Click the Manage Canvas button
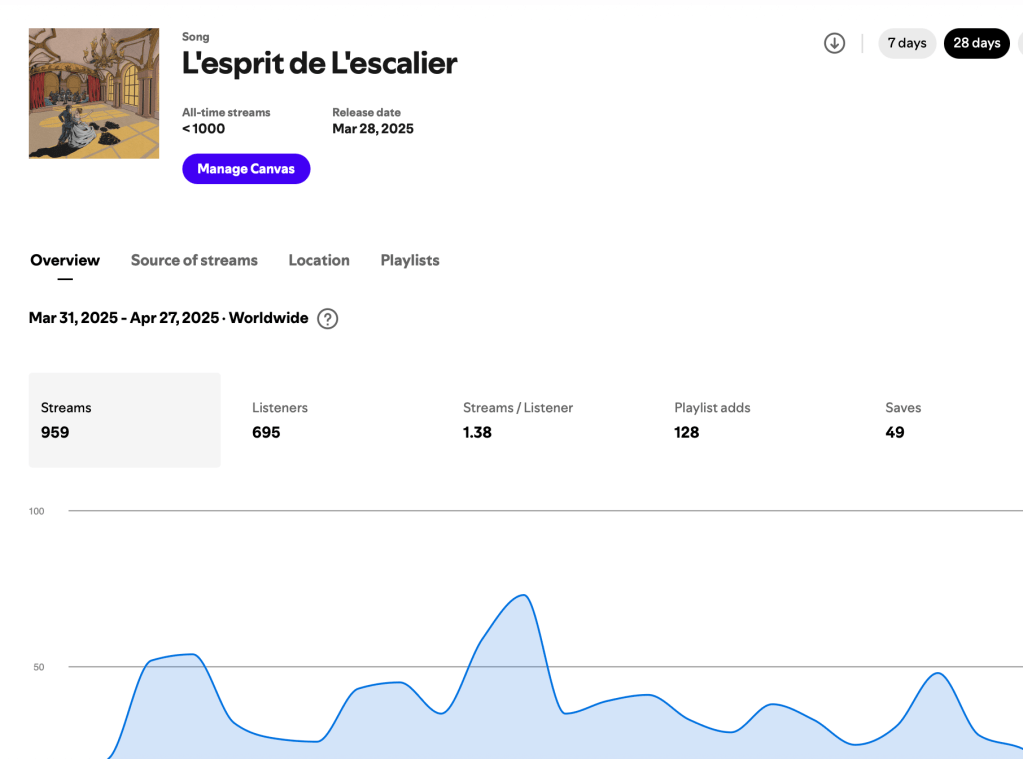This screenshot has width=1023, height=759. tap(246, 169)
